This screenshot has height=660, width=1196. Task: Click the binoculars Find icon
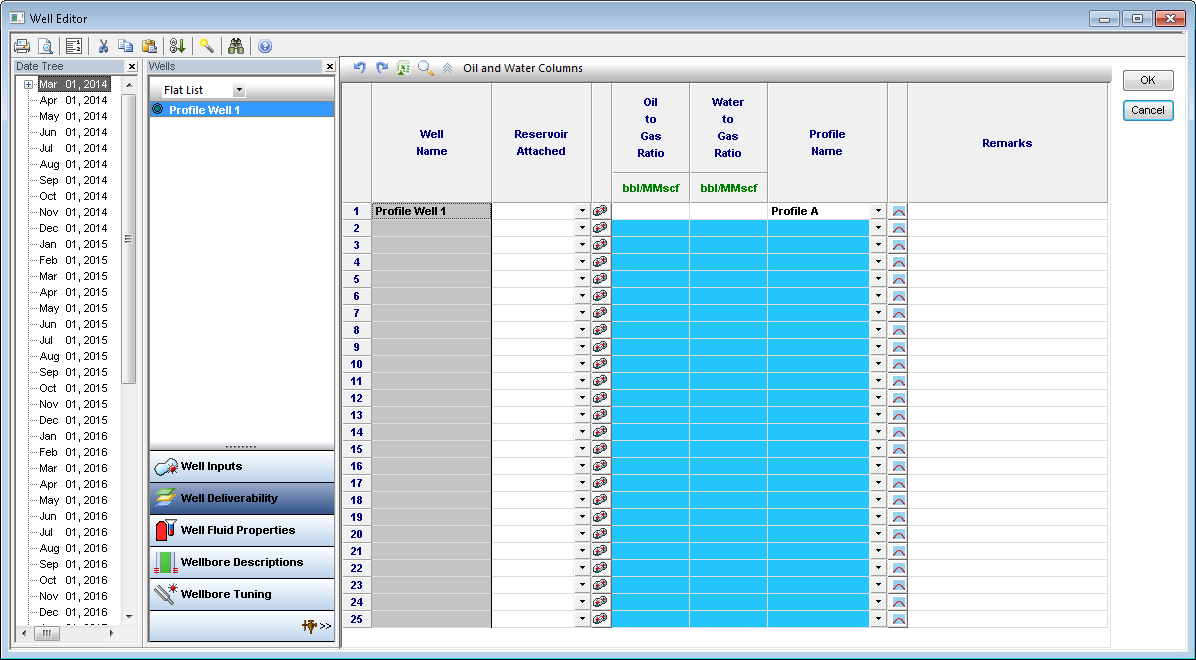click(236, 46)
